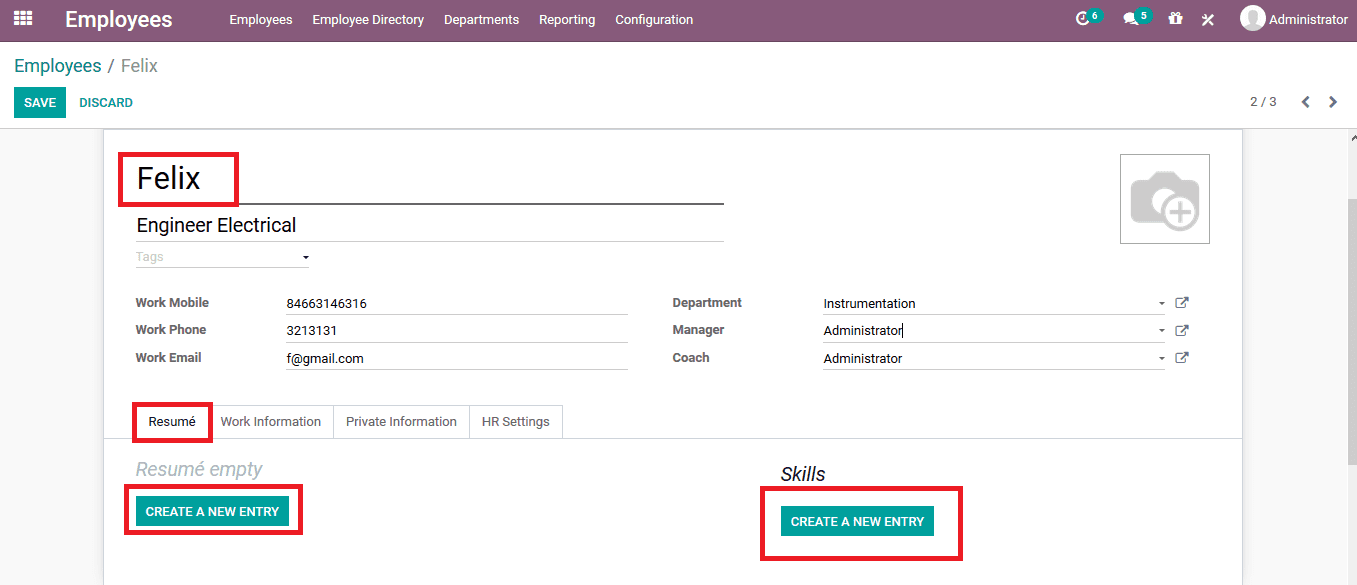Open the apps grid menu icon
1357x585 pixels.
22,19
